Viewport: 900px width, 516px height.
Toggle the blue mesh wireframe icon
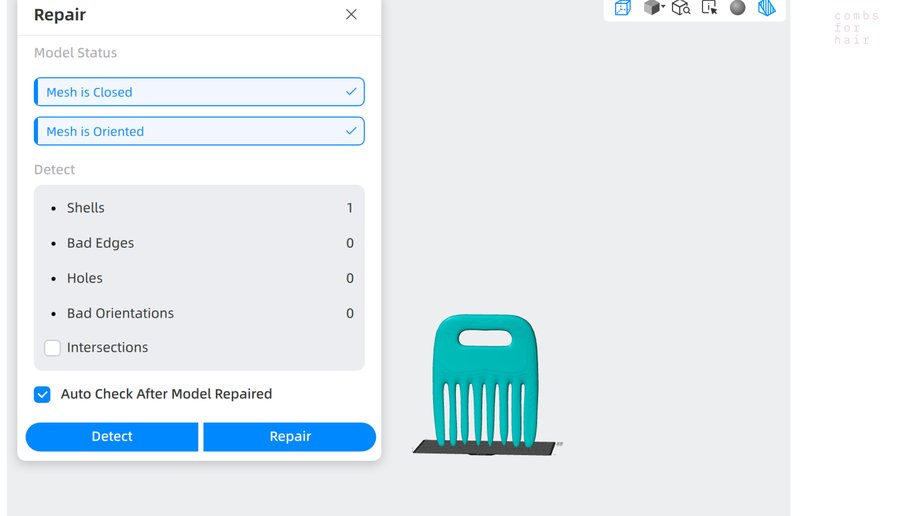coord(766,7)
